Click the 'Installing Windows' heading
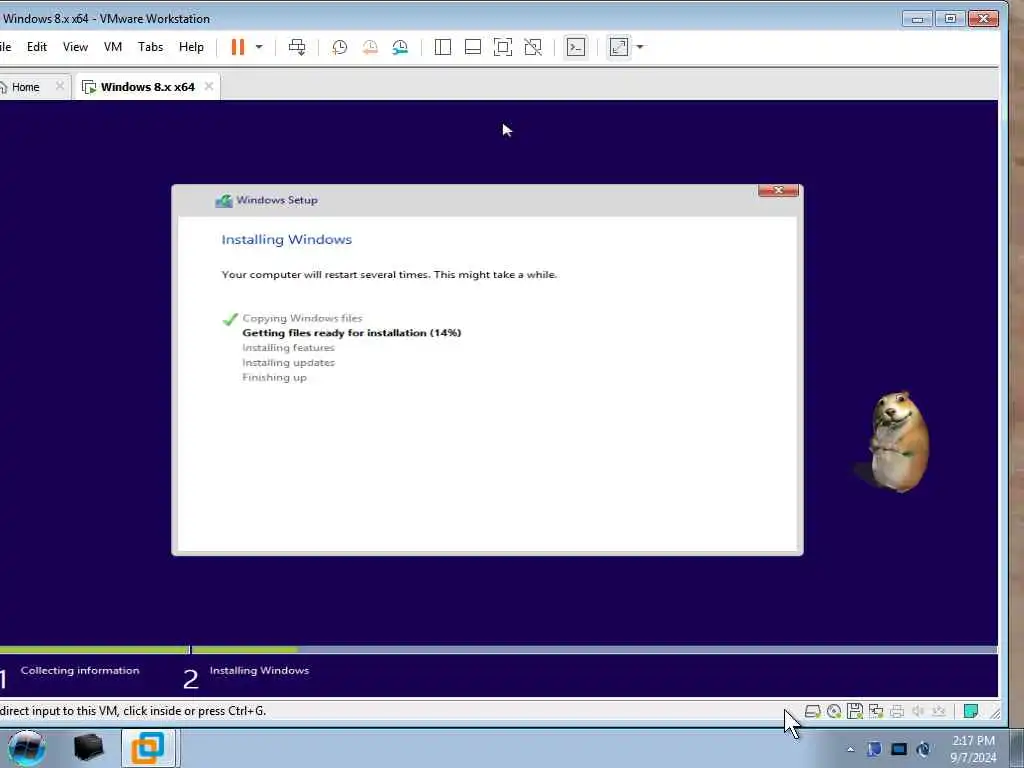The width and height of the screenshot is (1024, 768). click(287, 240)
